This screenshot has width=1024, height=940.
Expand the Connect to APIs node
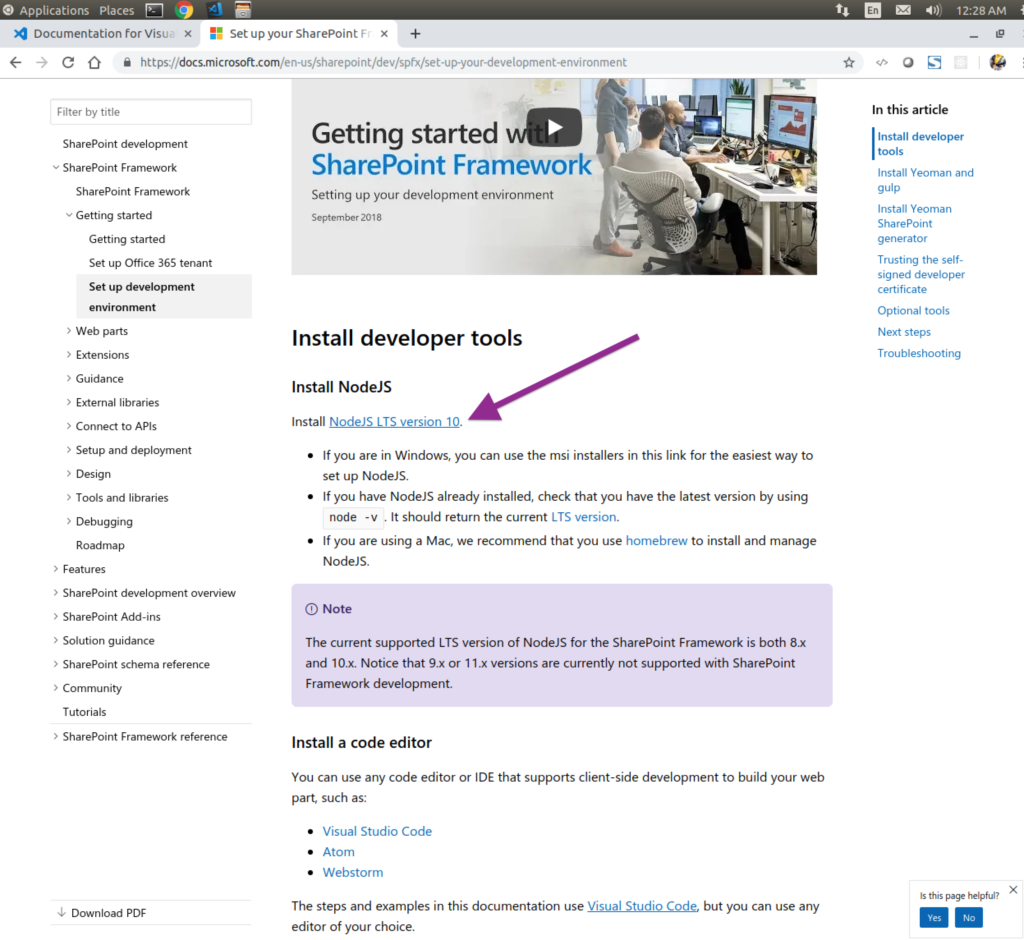click(x=69, y=426)
